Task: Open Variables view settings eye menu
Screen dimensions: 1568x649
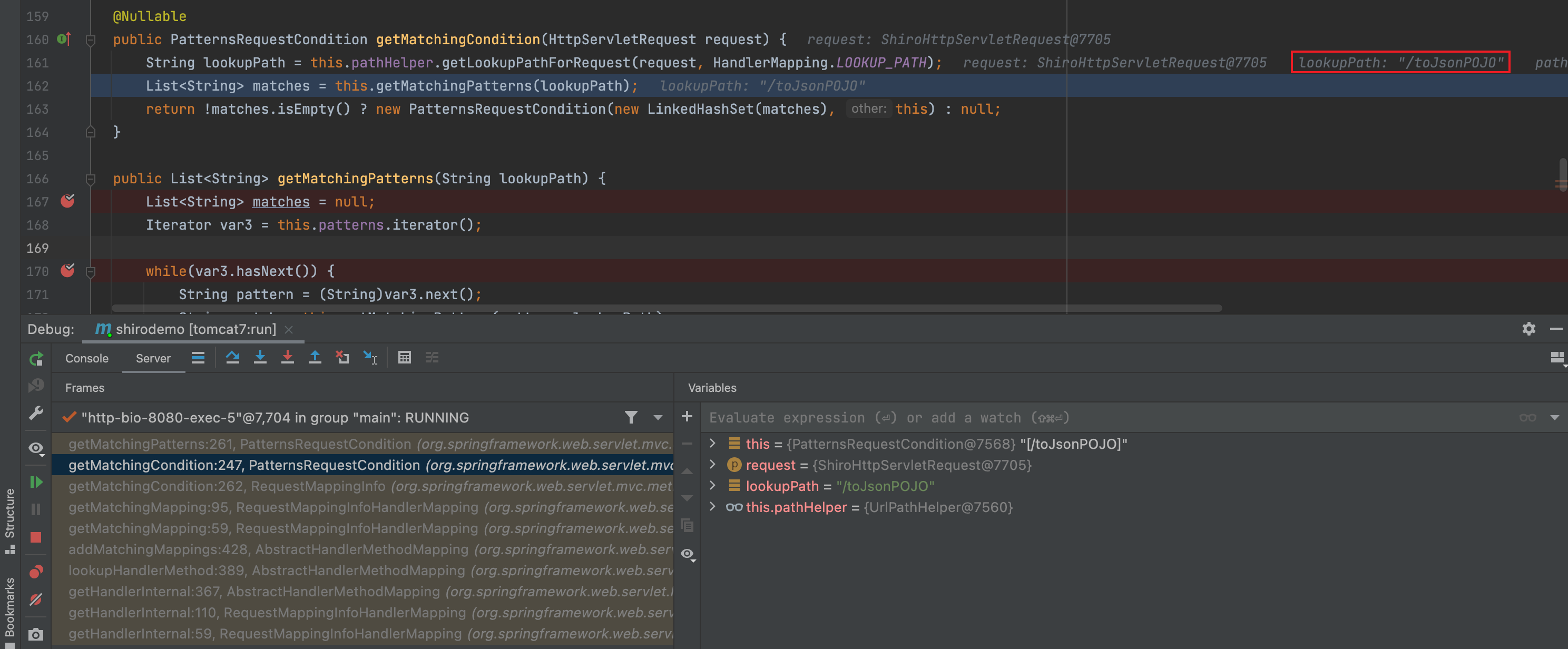Action: coord(688,554)
